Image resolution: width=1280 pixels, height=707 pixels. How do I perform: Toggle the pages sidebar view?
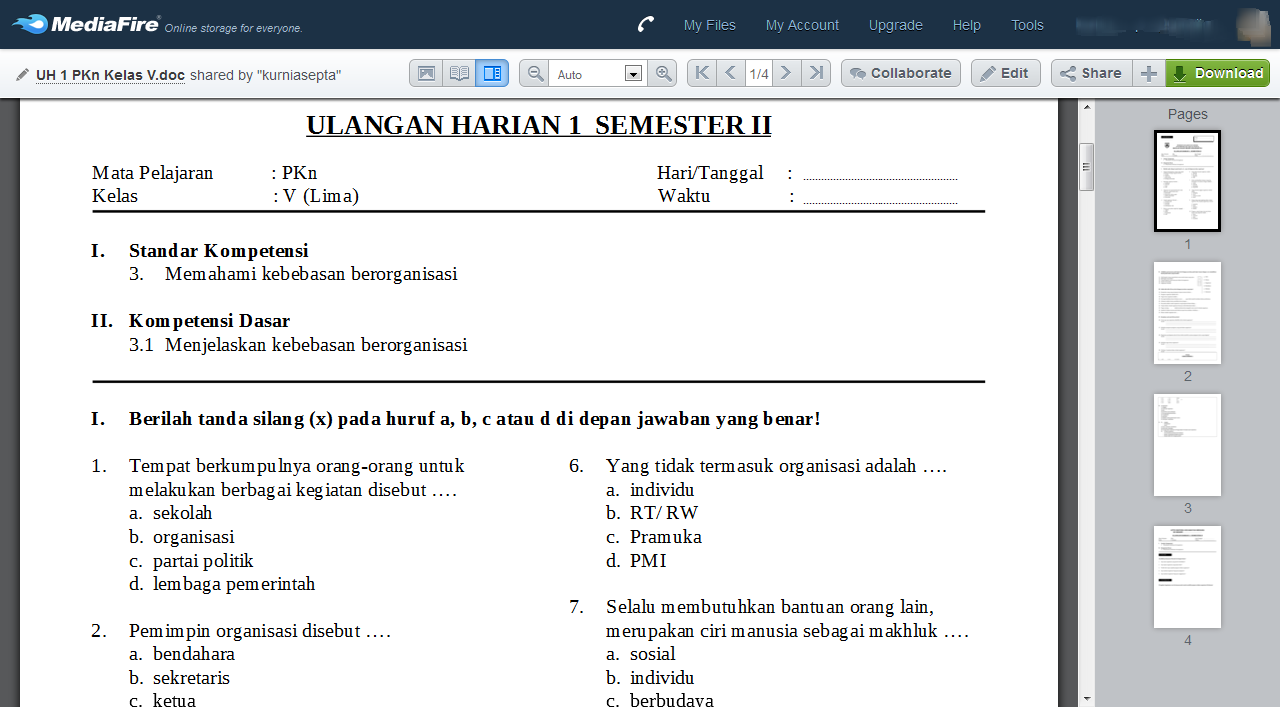click(492, 73)
